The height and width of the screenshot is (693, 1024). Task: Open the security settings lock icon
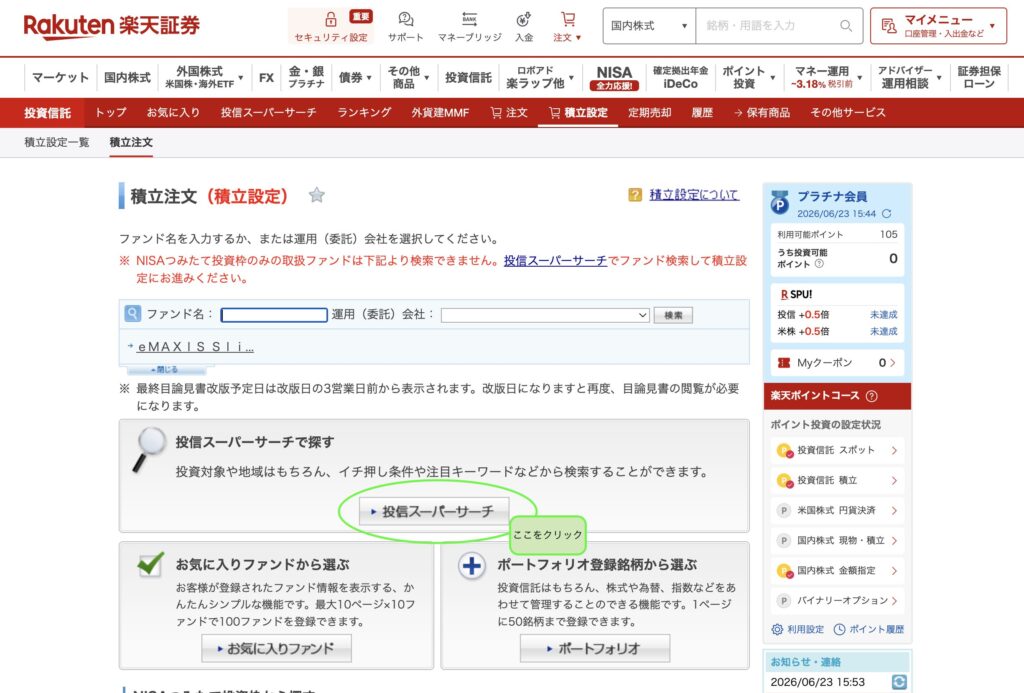tap(331, 19)
